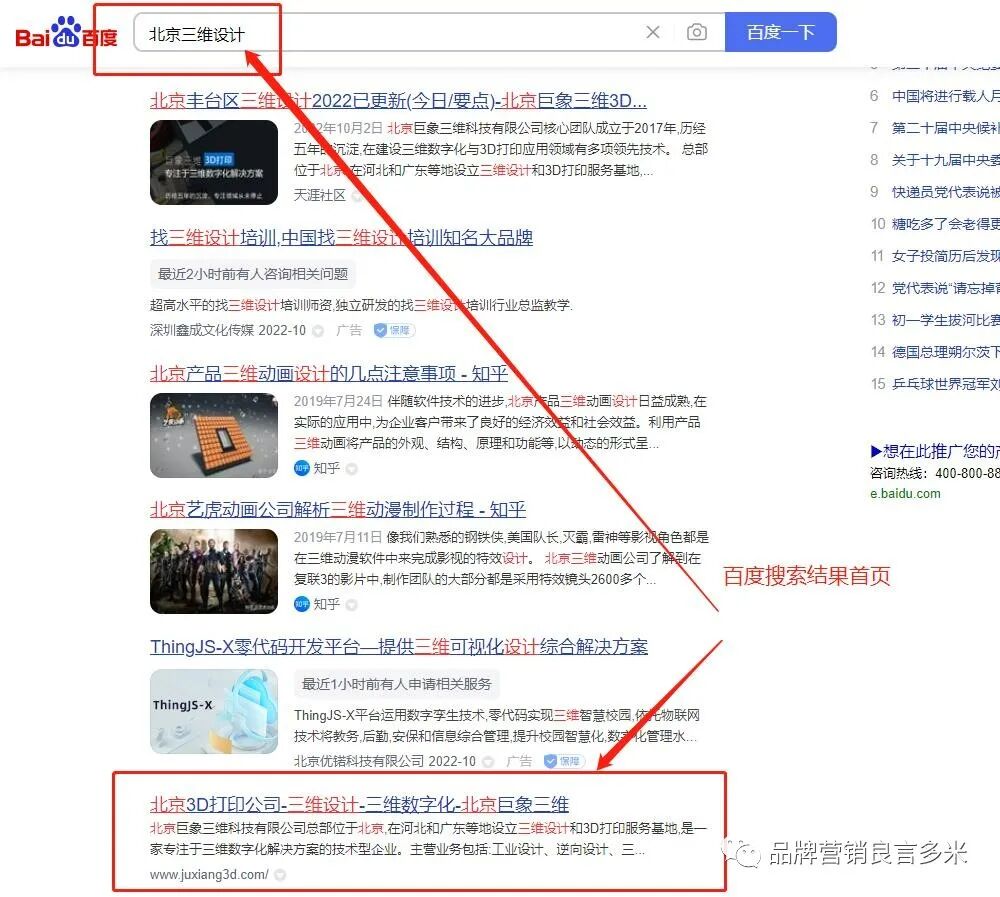Expand dropdown icon beside 北京优锘科技有限公司
The width and height of the screenshot is (1000, 897).
[489, 762]
